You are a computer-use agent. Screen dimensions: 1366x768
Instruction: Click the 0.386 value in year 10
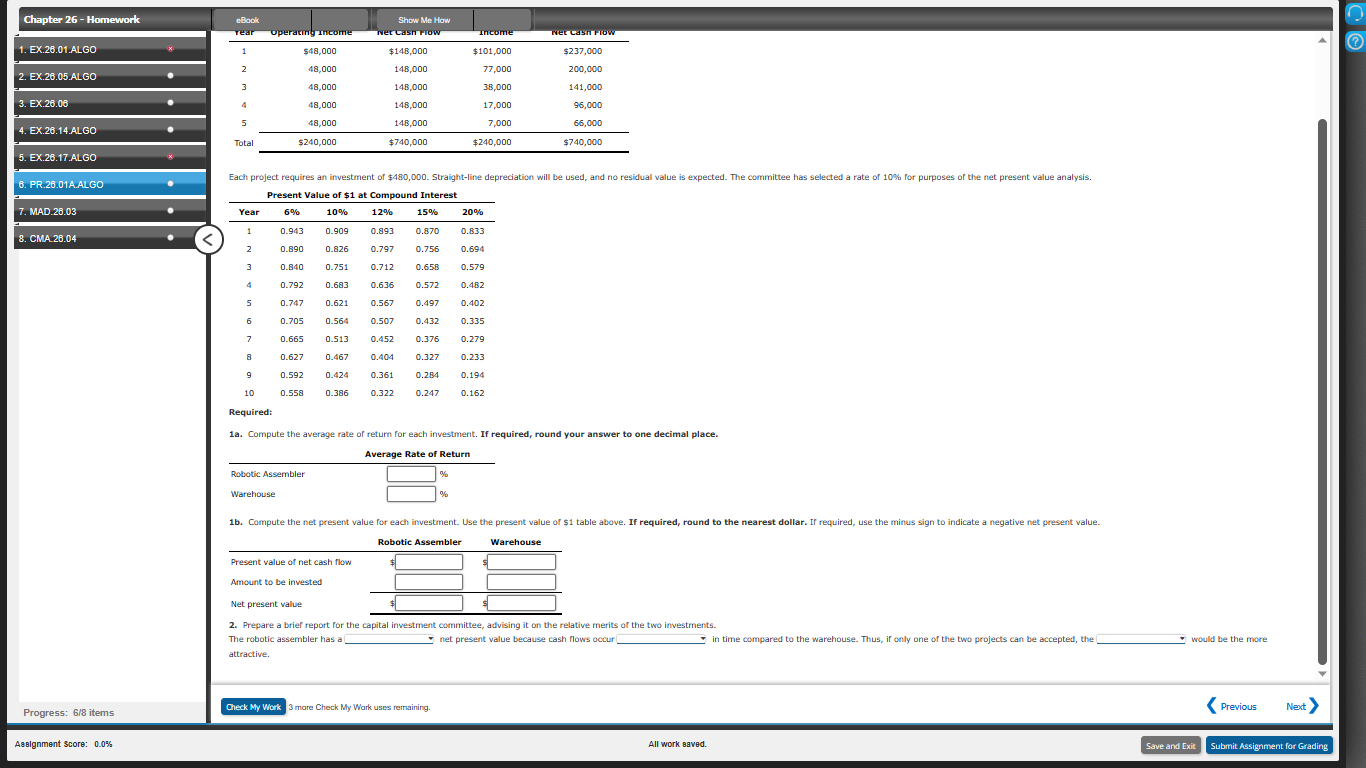pos(337,393)
